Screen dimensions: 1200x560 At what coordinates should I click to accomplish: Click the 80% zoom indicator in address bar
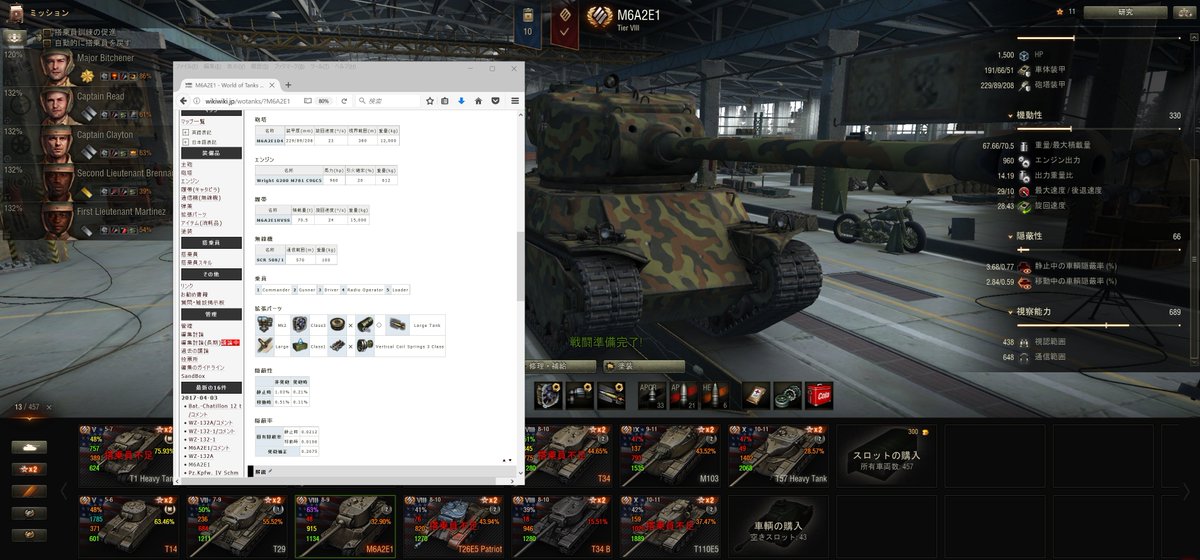[x=324, y=101]
